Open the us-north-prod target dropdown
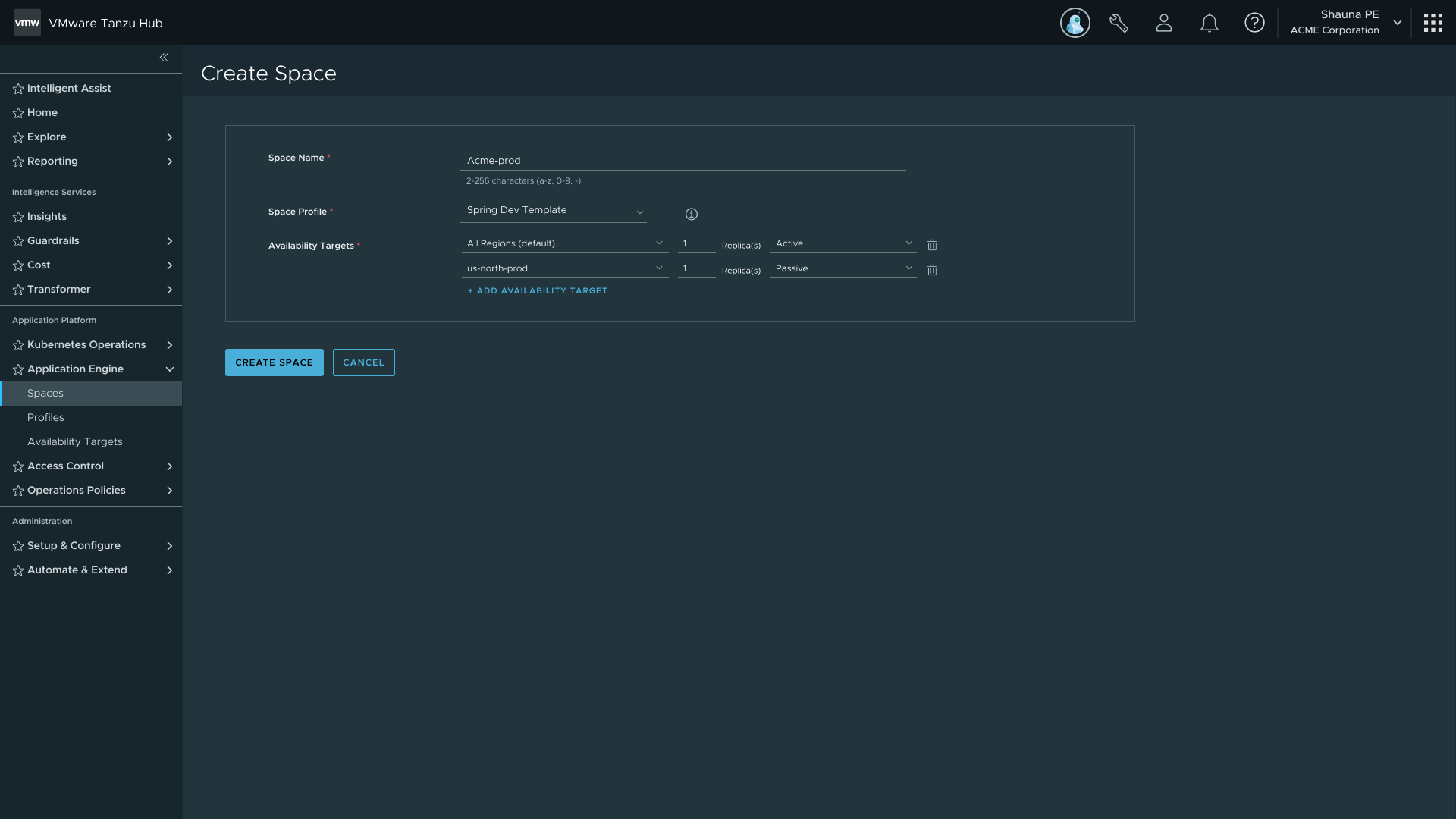The image size is (1456, 819). pyautogui.click(x=565, y=268)
